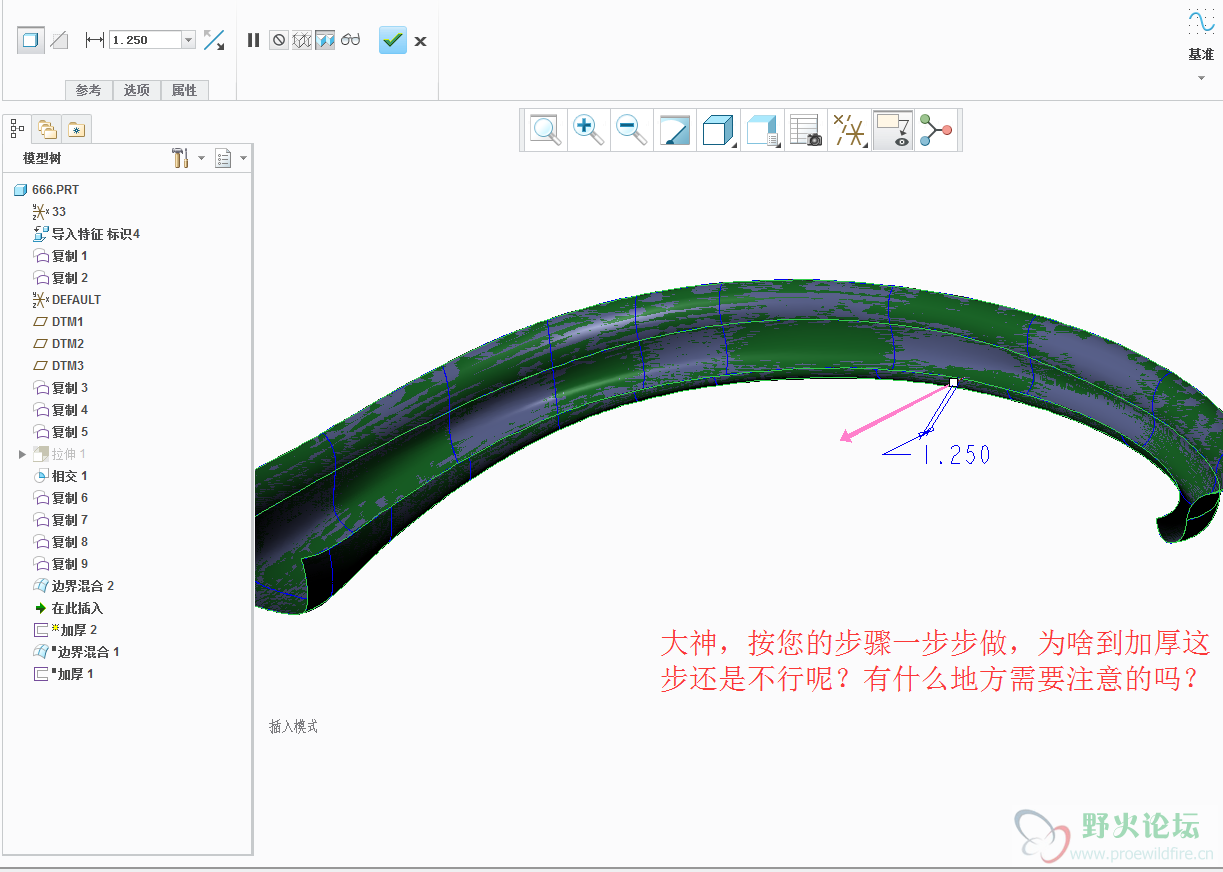Select the remove-material thicken option
The width and height of the screenshot is (1223, 872).
tap(60, 40)
